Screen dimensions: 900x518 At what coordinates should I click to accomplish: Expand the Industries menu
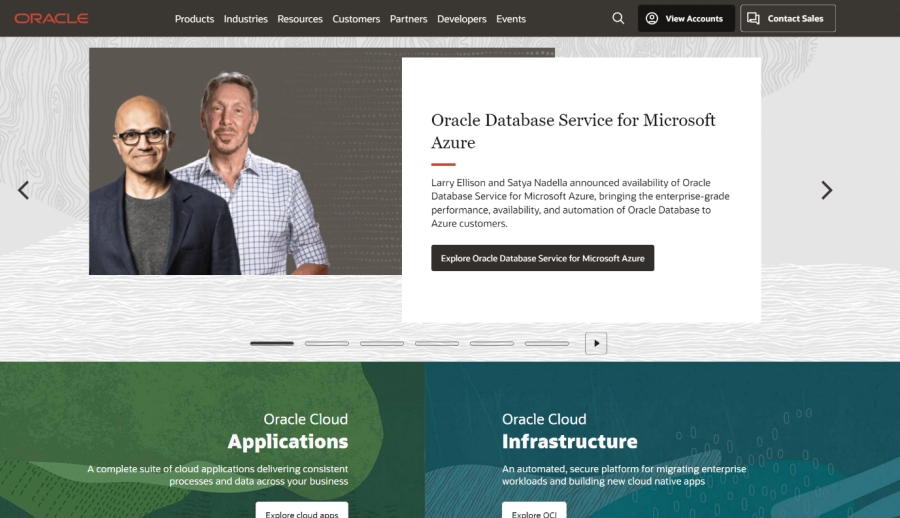click(245, 19)
